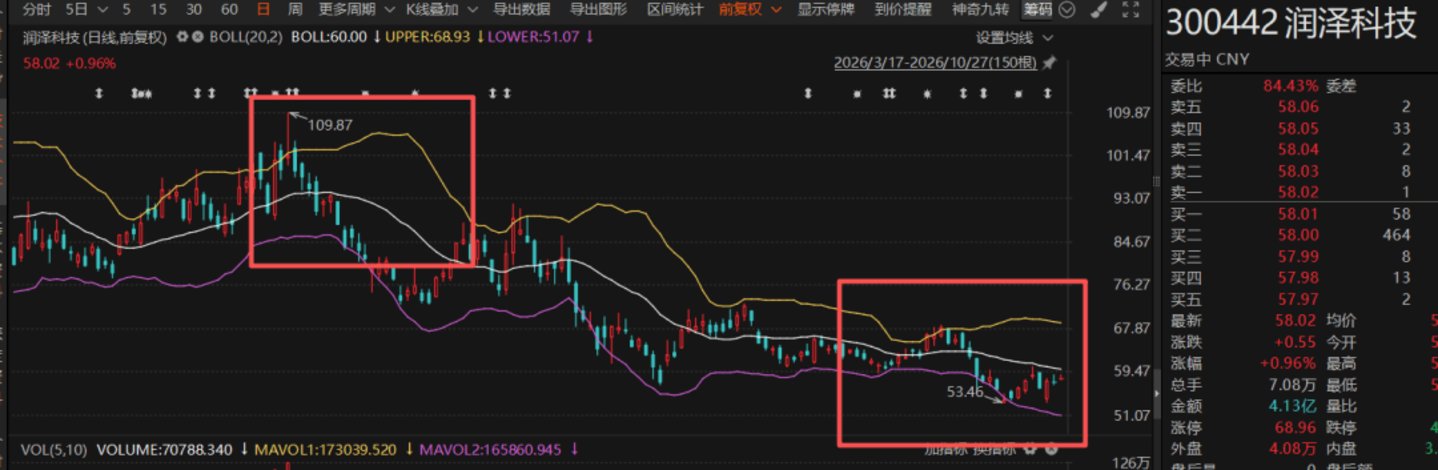
Task: Click 109.87 high price marker
Action: [331, 125]
